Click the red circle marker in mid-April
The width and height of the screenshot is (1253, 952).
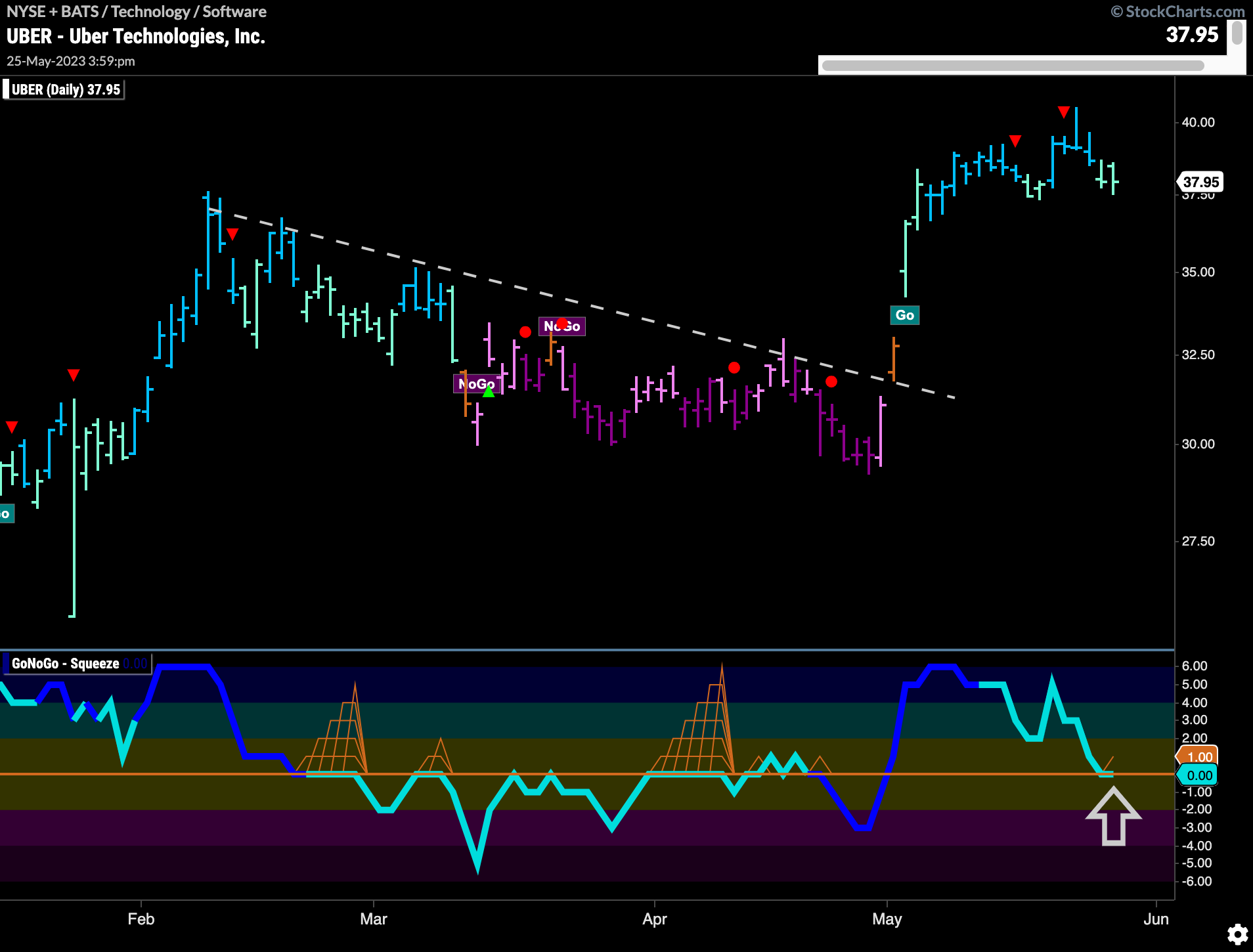coord(734,368)
